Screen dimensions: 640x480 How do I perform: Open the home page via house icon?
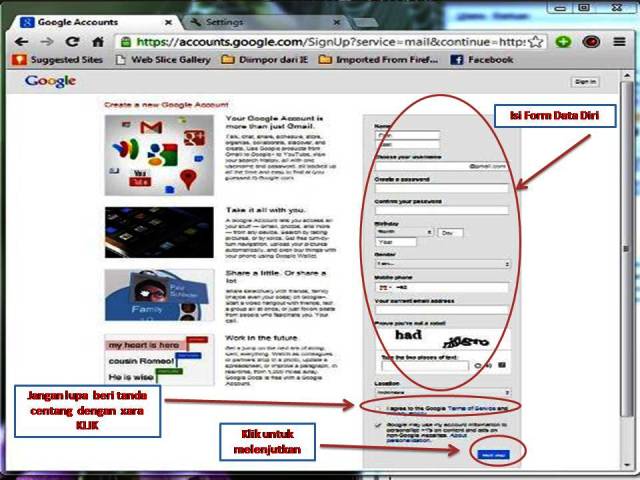98,42
